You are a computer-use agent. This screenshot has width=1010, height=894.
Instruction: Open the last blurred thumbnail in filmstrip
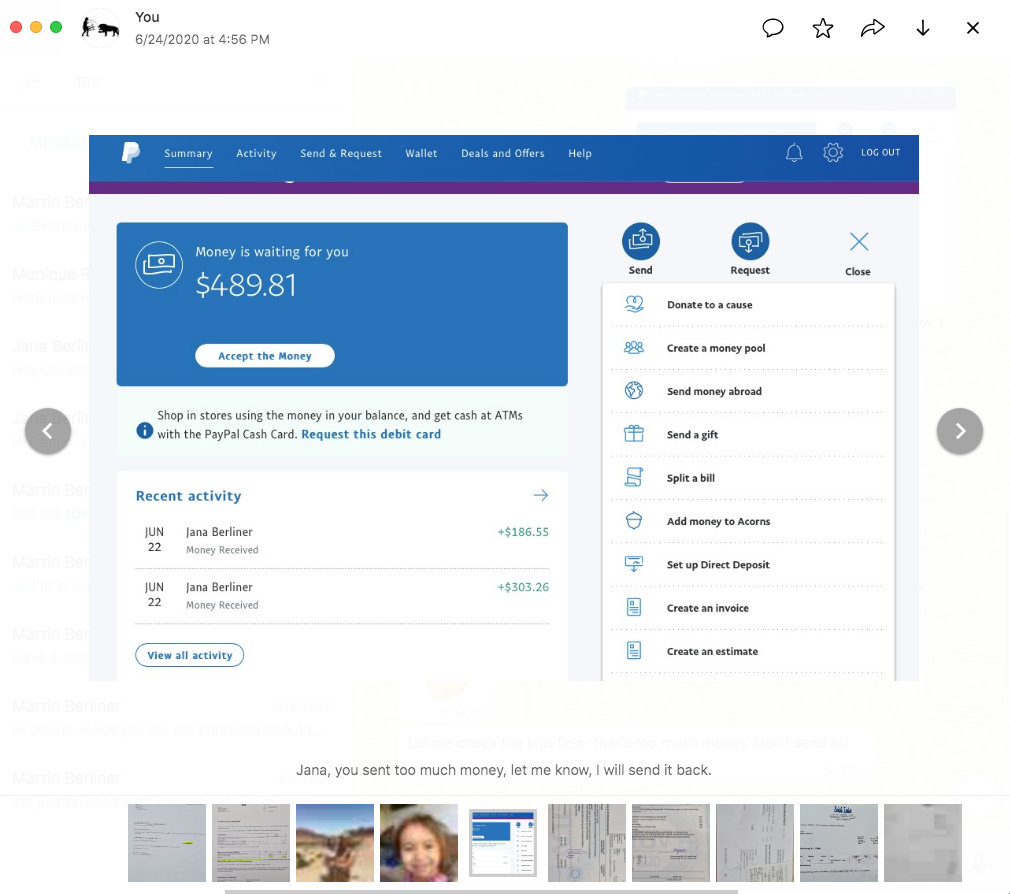click(x=922, y=842)
